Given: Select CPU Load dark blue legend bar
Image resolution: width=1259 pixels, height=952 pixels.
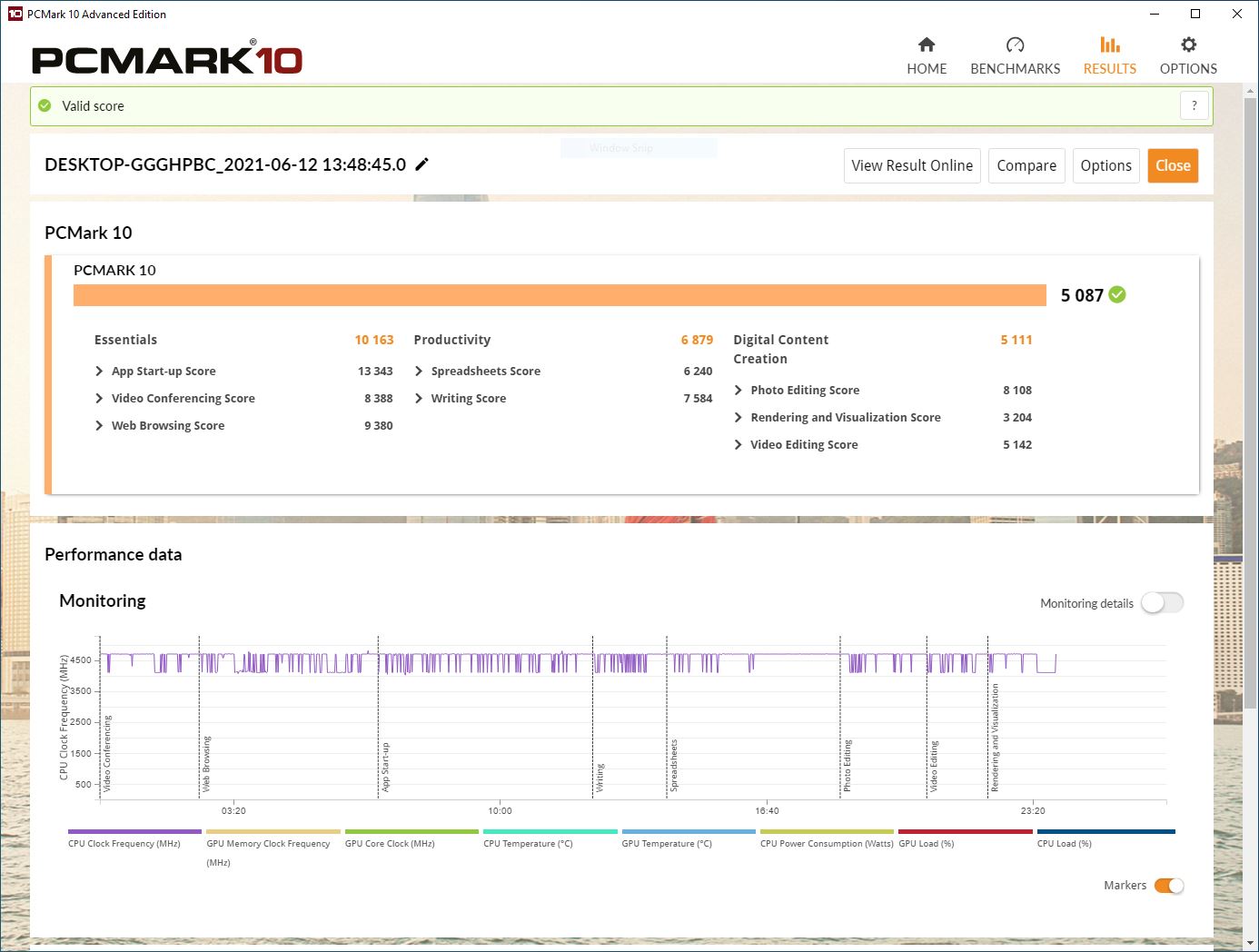Looking at the screenshot, I should pyautogui.click(x=1105, y=831).
